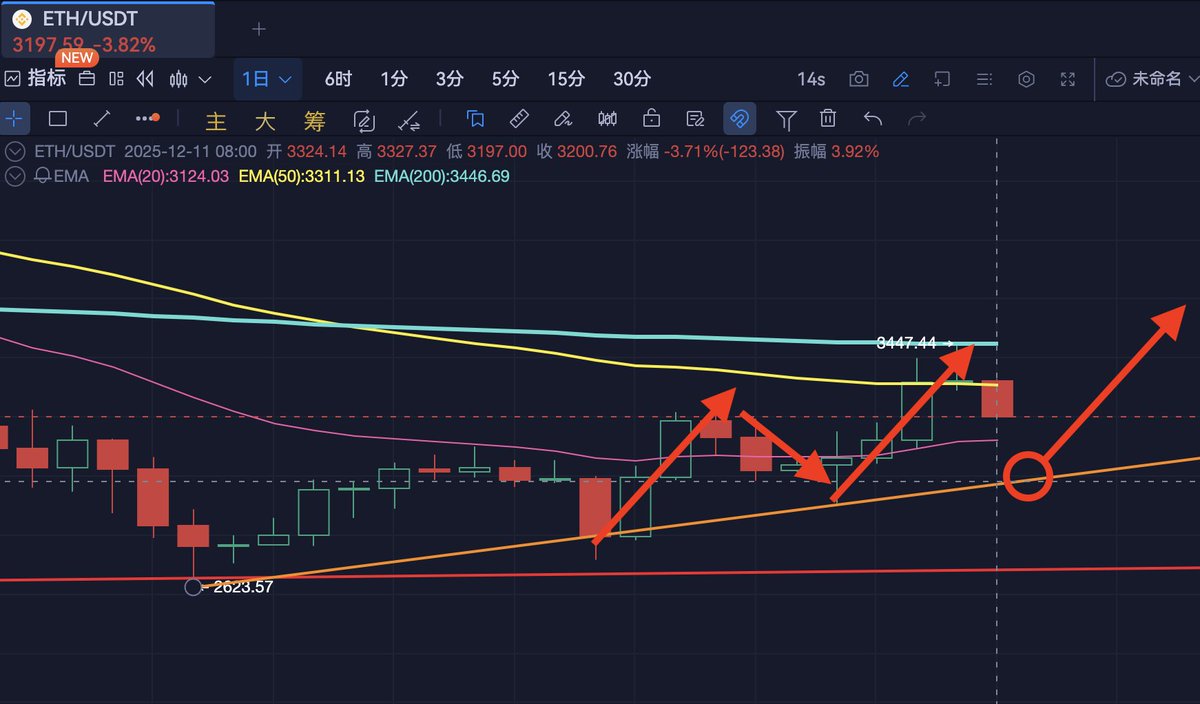Viewport: 1200px width, 704px height.
Task: Open chart settings hexagon icon
Action: [1026, 79]
